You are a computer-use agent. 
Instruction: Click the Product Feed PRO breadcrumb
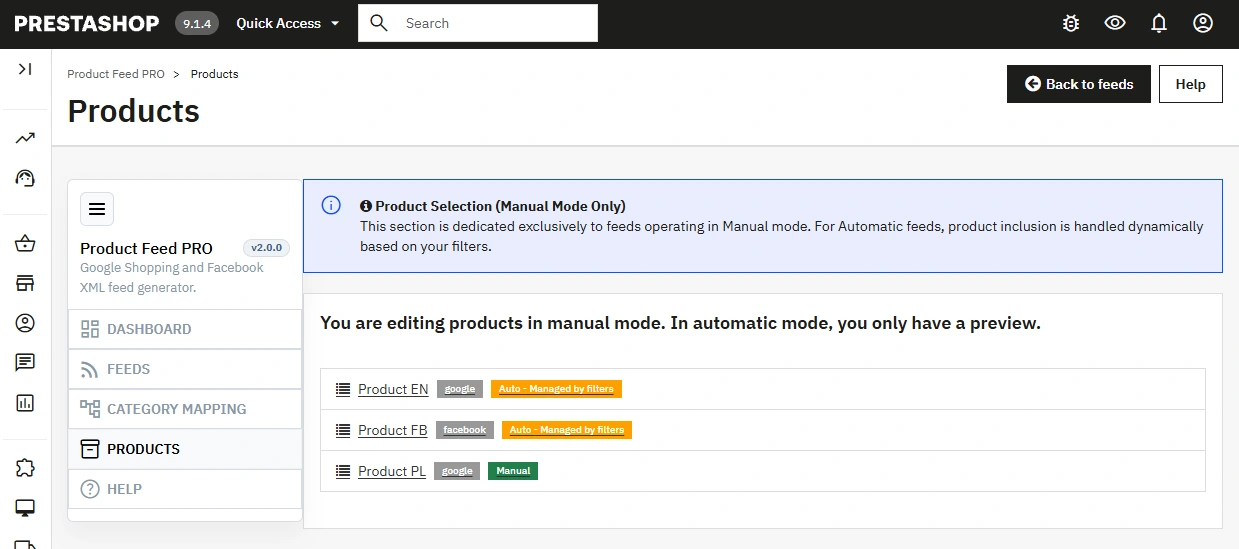(116, 74)
